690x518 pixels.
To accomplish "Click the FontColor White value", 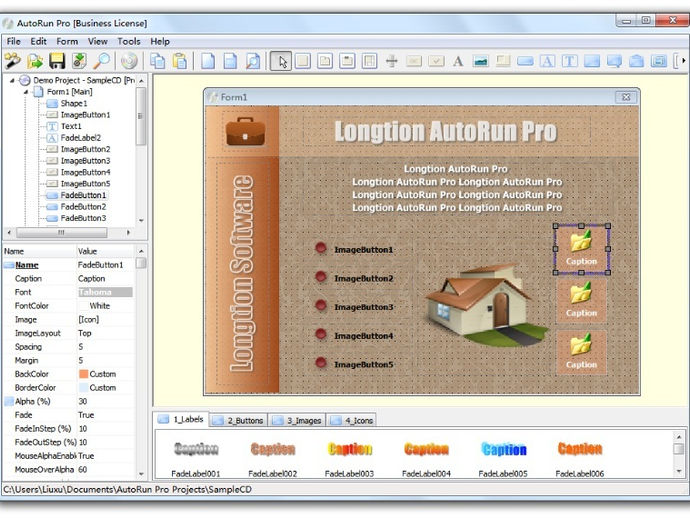I will 99,306.
